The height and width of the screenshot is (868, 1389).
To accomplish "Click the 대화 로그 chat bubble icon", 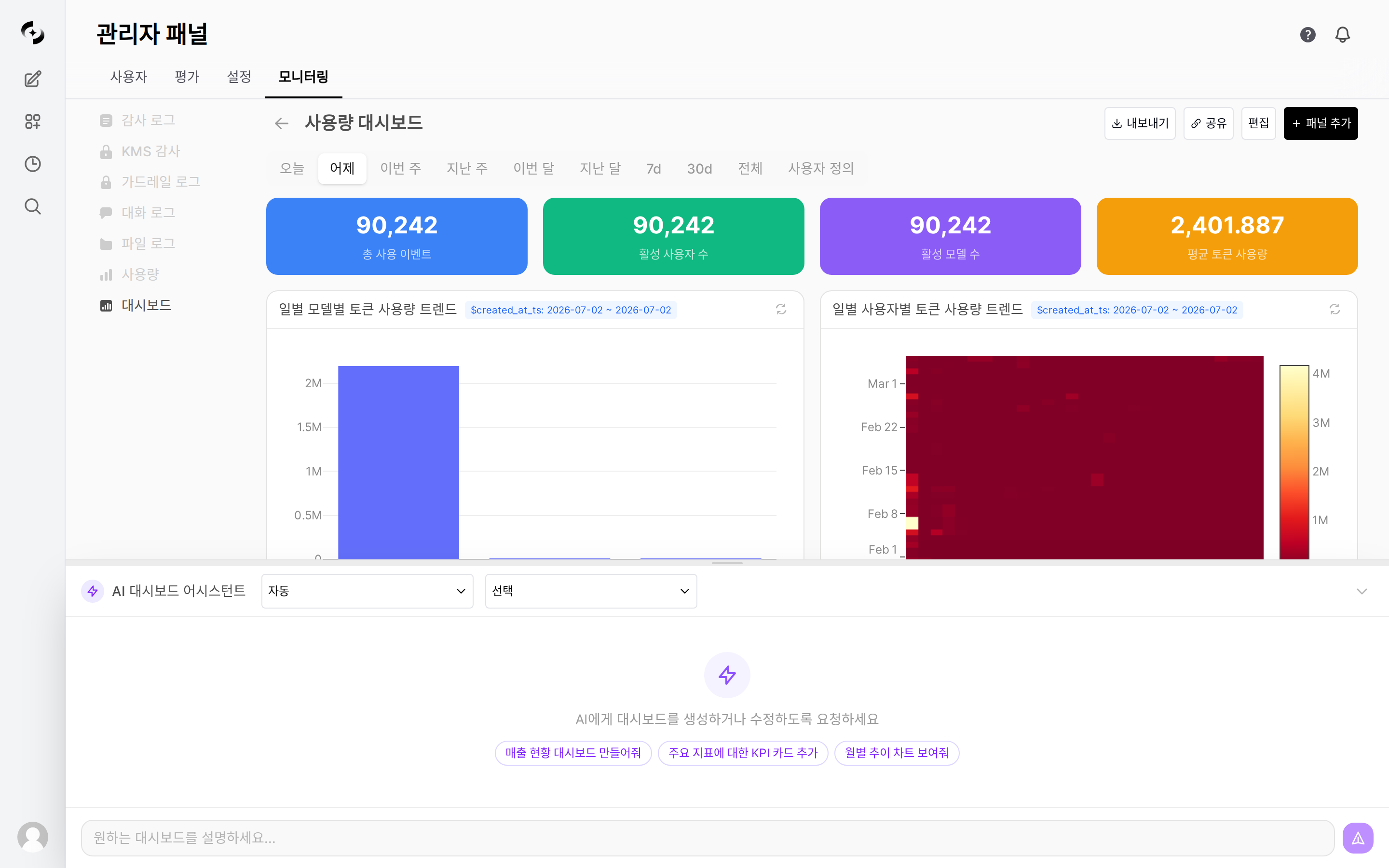I will tap(106, 213).
